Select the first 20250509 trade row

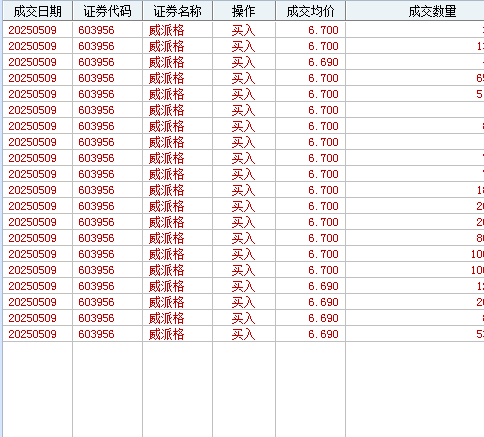243,30
